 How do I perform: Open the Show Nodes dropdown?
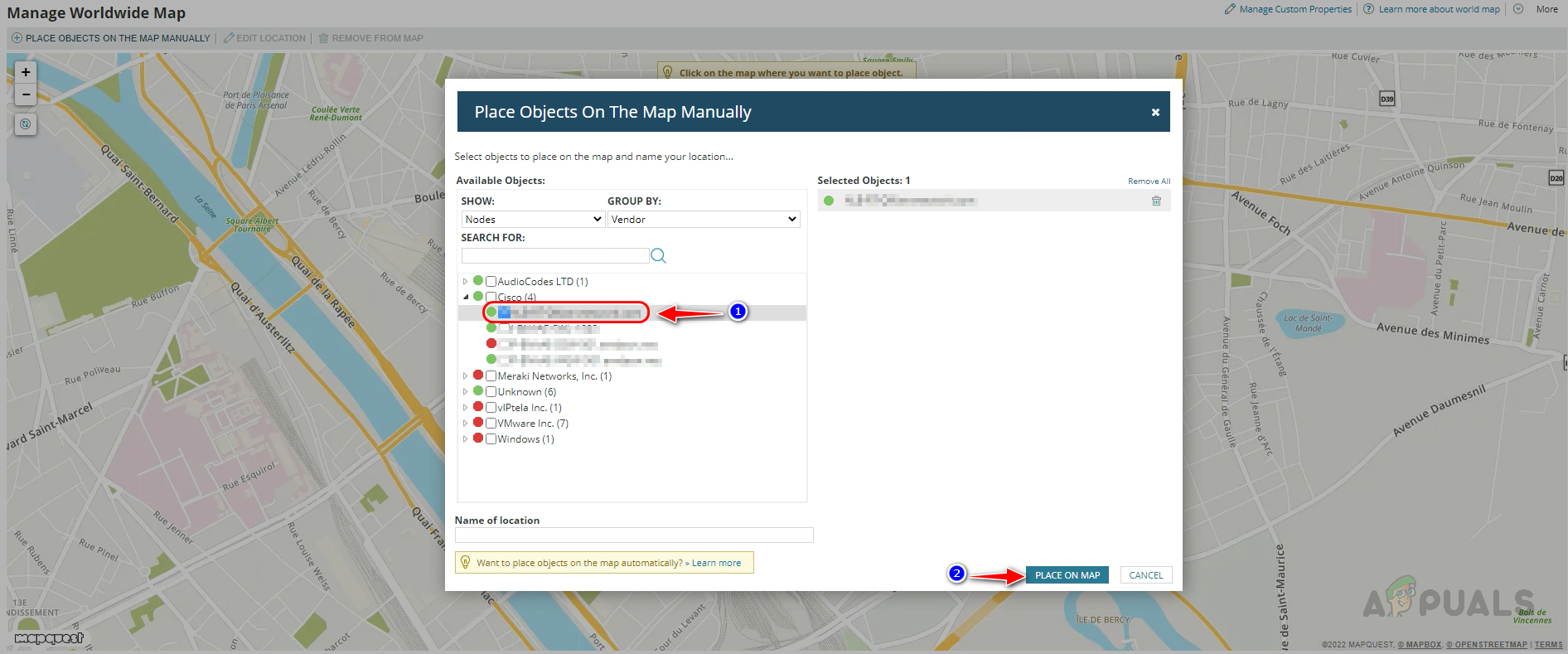point(533,220)
